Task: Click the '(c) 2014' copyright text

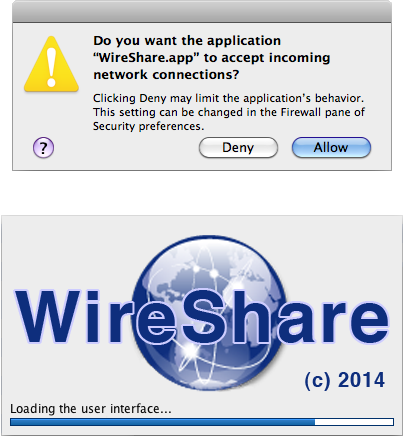Action: 345,380
